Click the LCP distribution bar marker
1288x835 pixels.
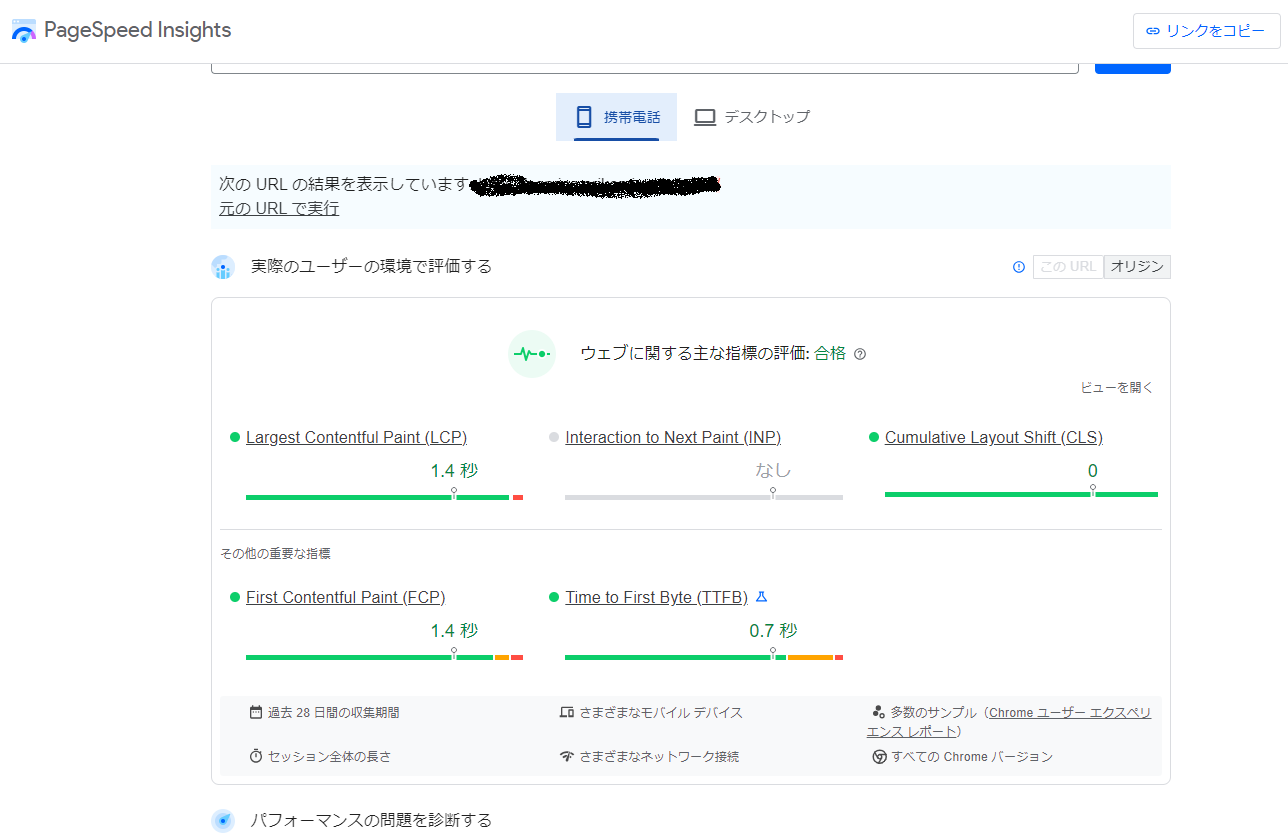[x=454, y=493]
